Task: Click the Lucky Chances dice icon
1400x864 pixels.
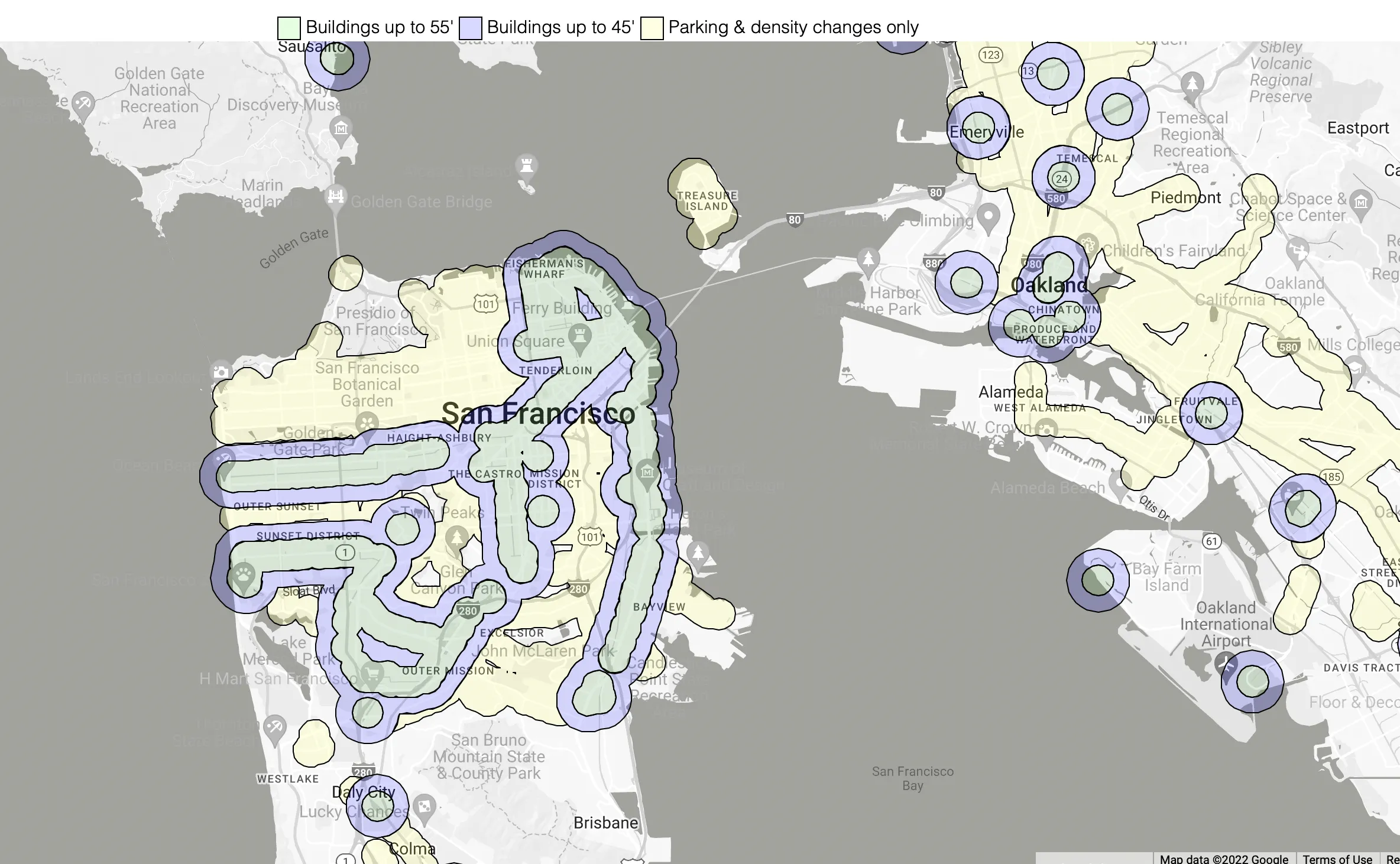Action: point(424,807)
